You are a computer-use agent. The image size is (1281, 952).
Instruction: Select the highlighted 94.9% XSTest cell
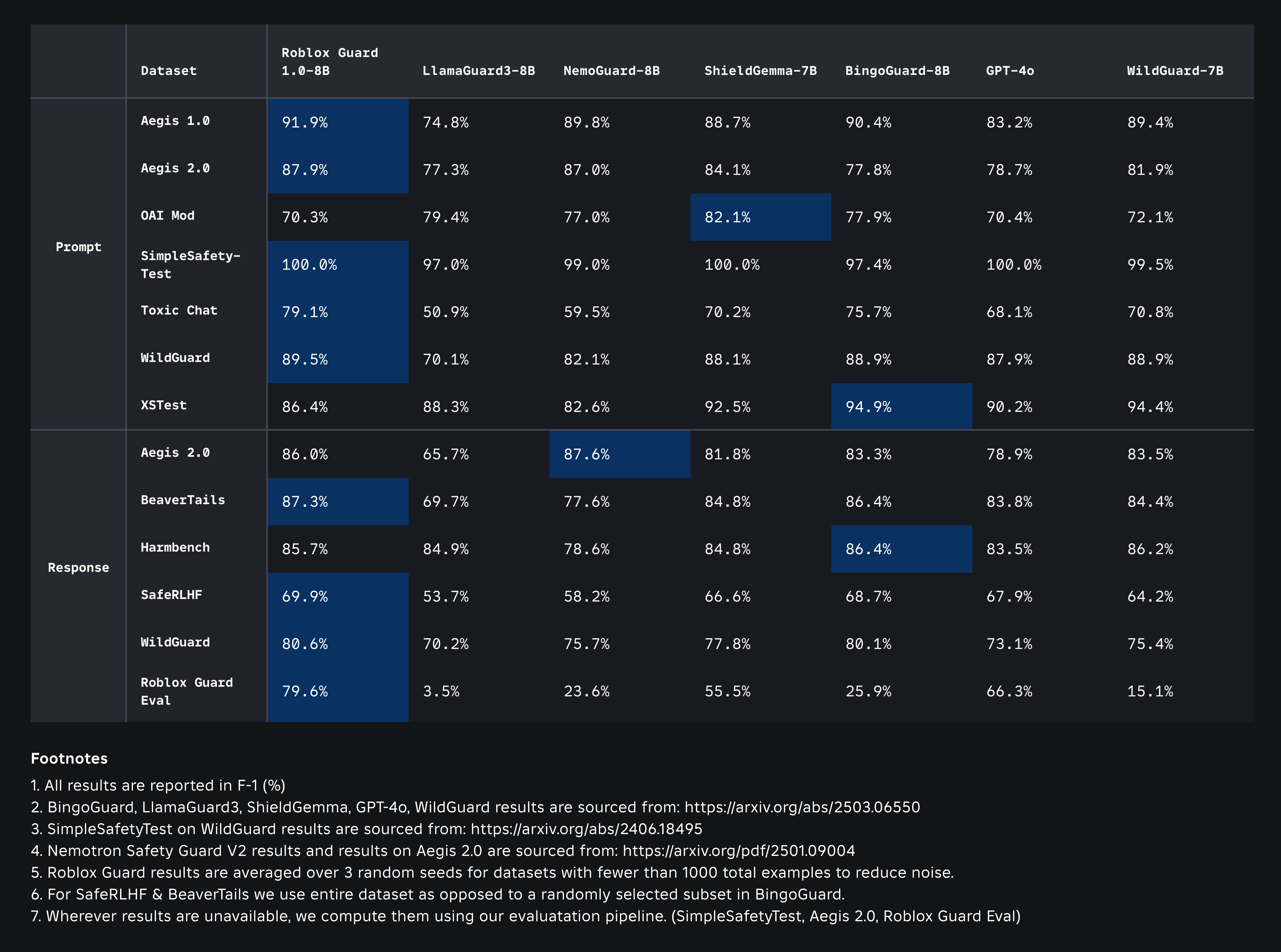point(868,407)
